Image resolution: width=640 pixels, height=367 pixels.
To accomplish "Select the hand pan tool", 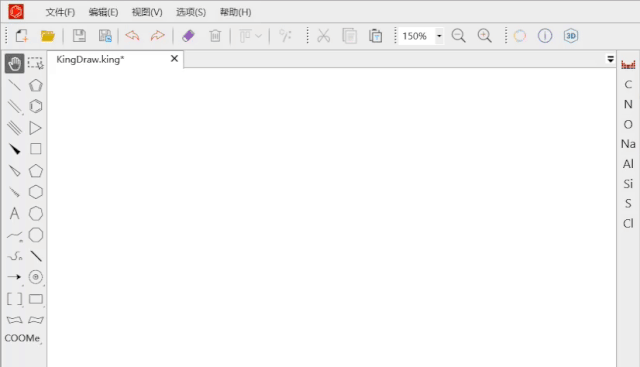I will coord(14,64).
